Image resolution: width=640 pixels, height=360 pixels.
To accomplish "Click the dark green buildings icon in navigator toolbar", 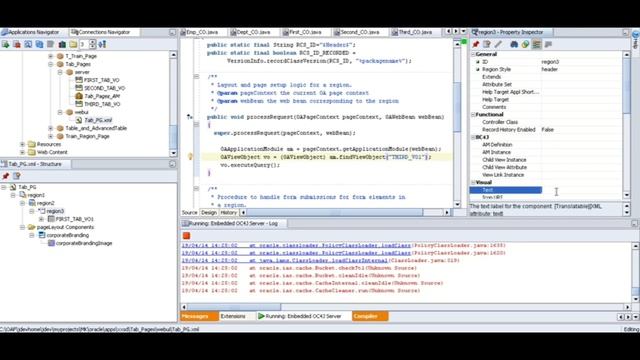I will coord(62,44).
